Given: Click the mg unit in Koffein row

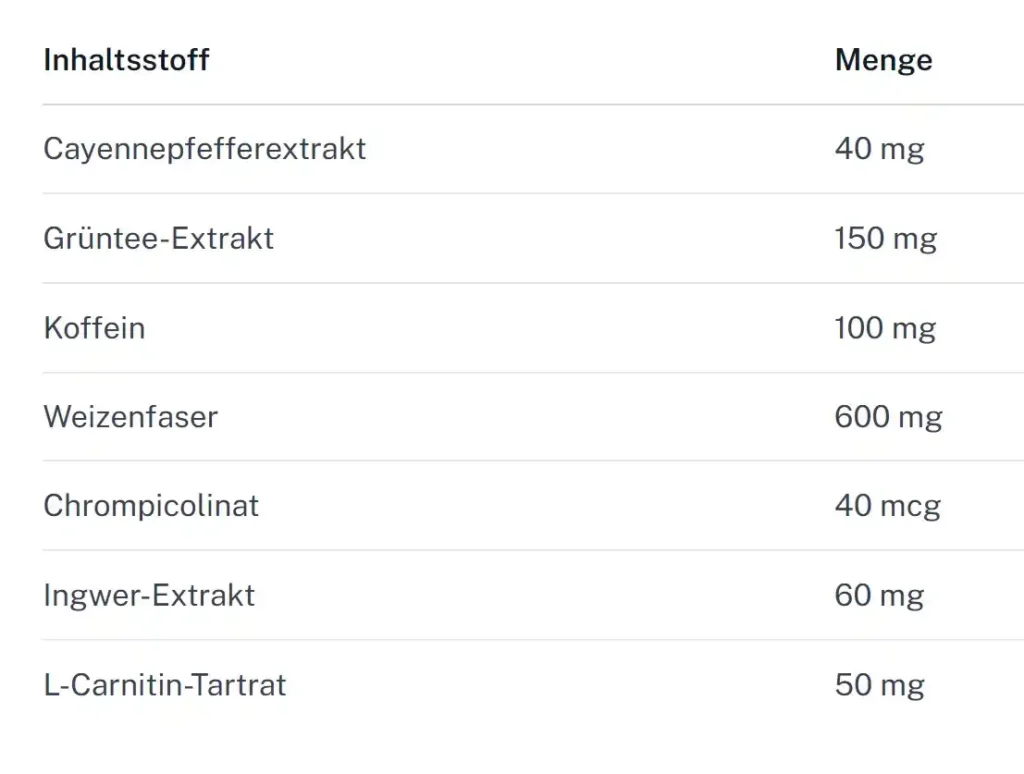Looking at the screenshot, I should [x=915, y=329].
